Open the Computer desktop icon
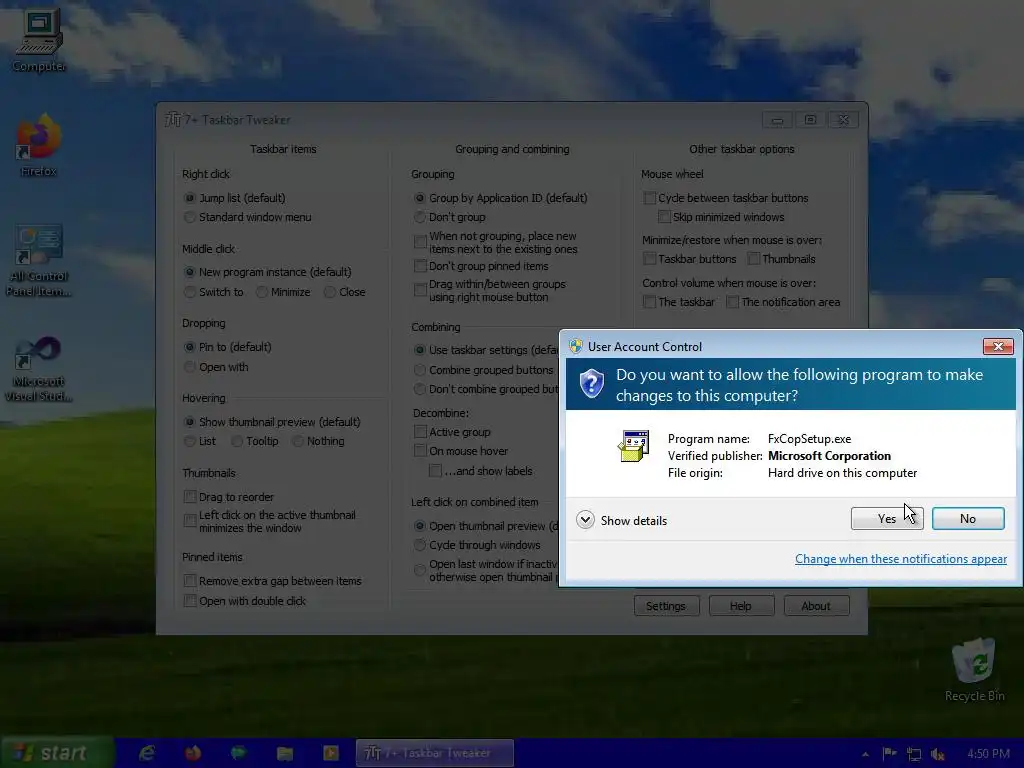Viewport: 1024px width, 768px height. click(x=39, y=40)
